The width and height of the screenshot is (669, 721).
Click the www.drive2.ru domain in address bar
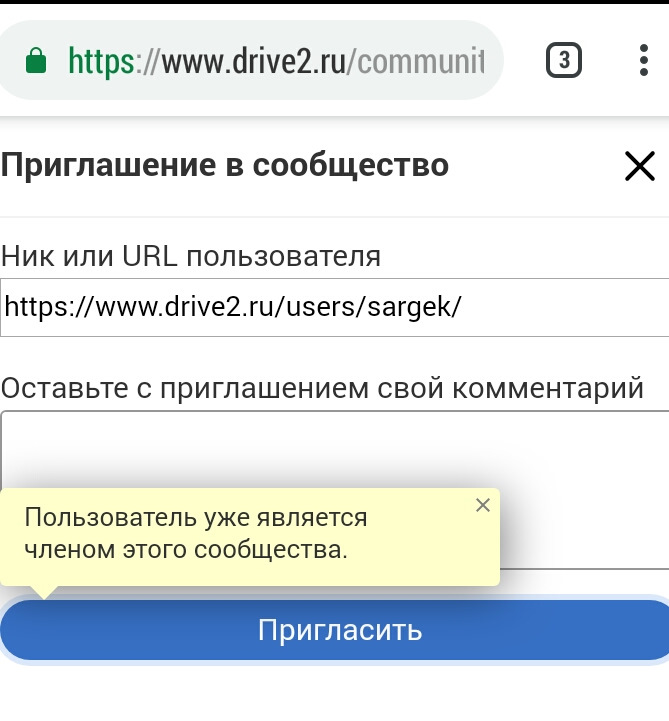(249, 62)
